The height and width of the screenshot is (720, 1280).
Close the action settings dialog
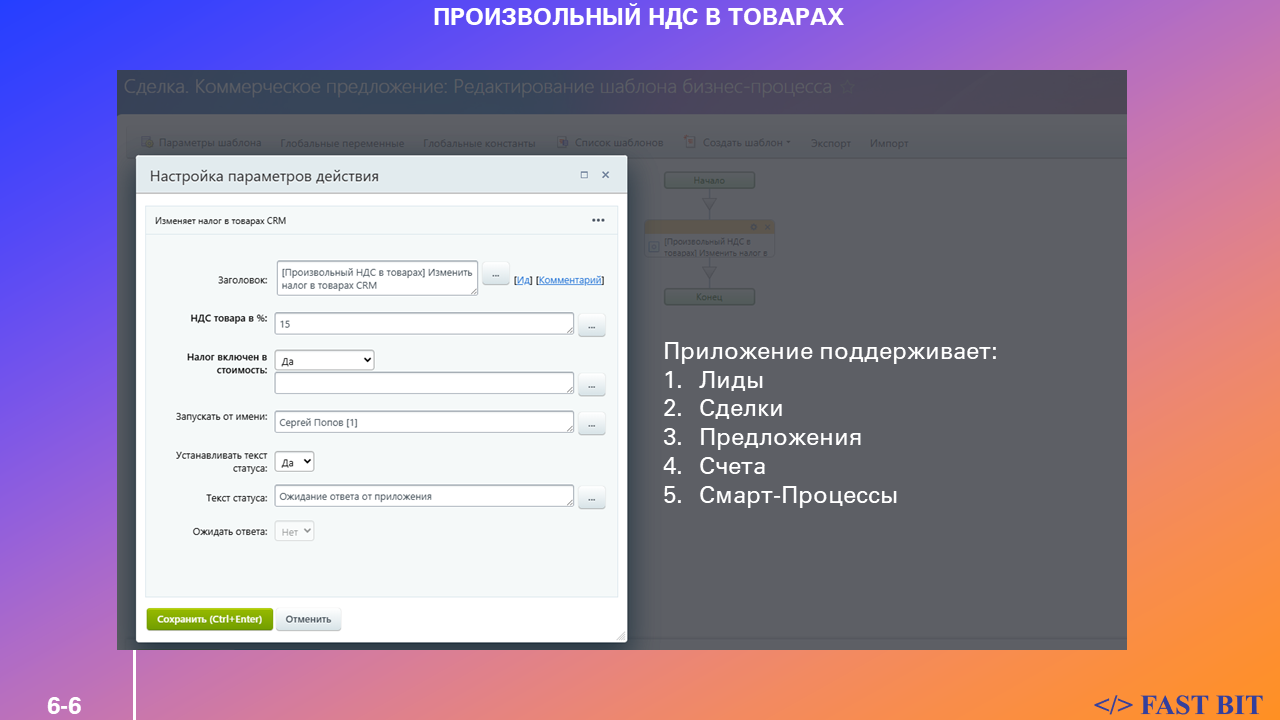coord(605,175)
